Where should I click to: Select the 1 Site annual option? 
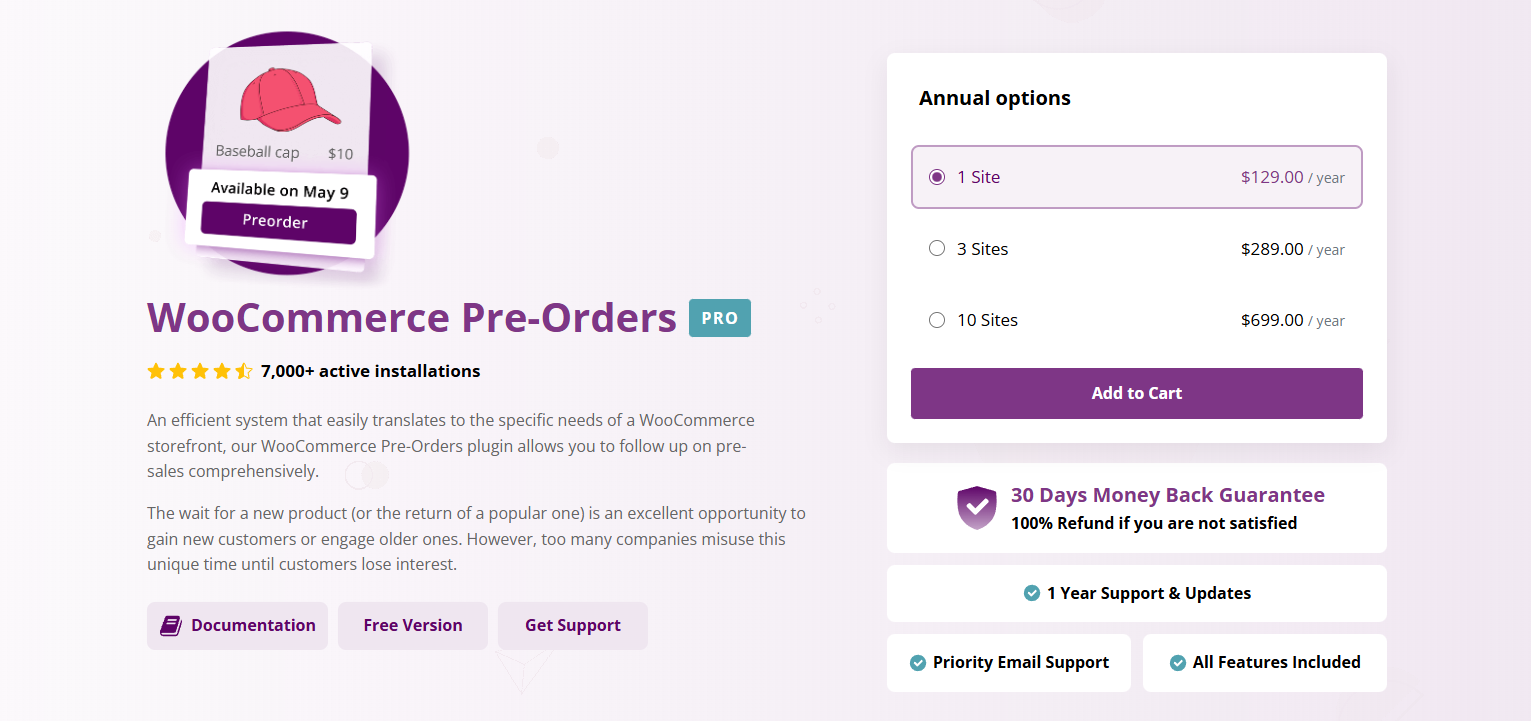(x=937, y=176)
